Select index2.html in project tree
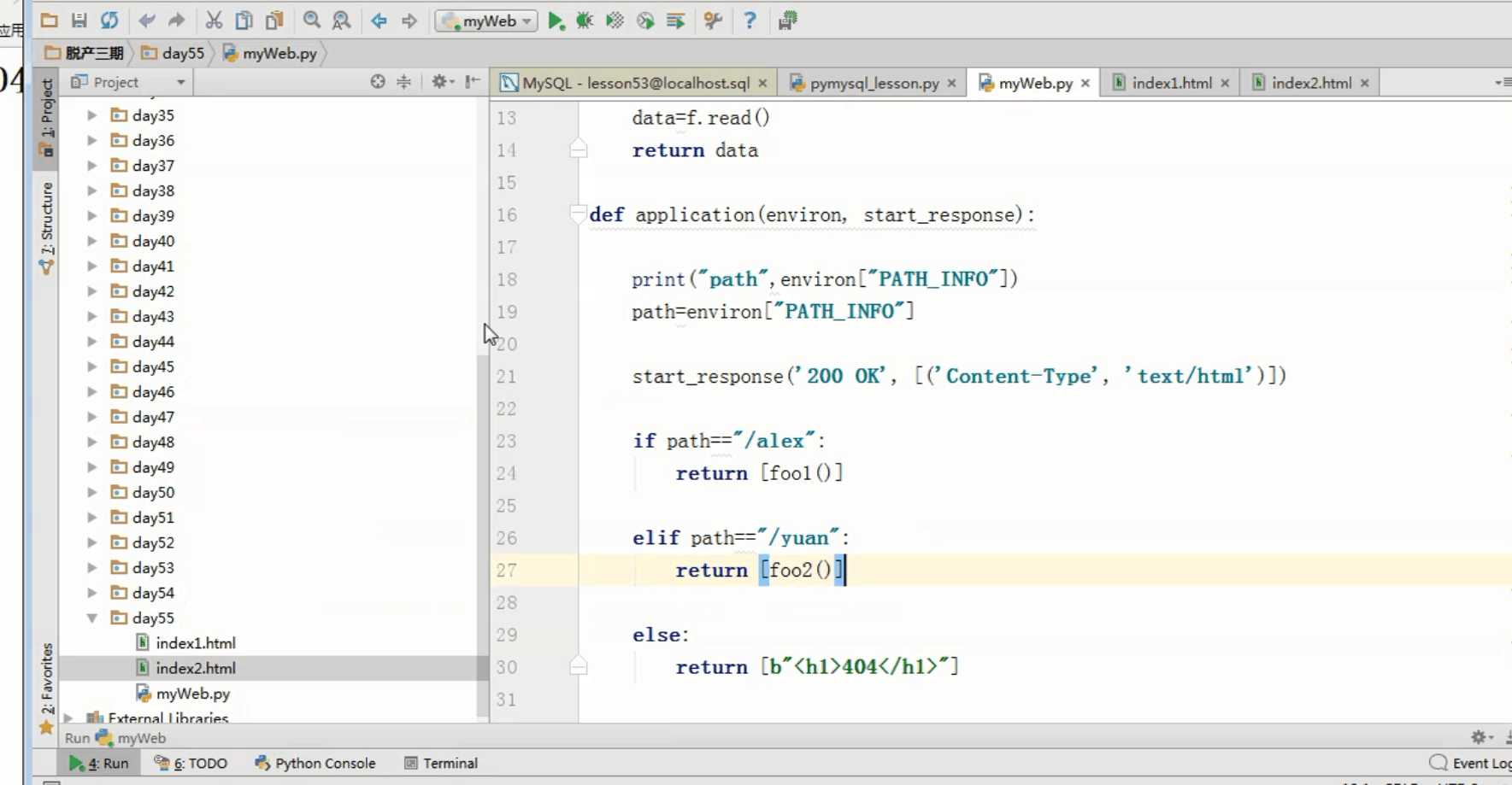Viewport: 1512px width, 785px height. coord(195,668)
